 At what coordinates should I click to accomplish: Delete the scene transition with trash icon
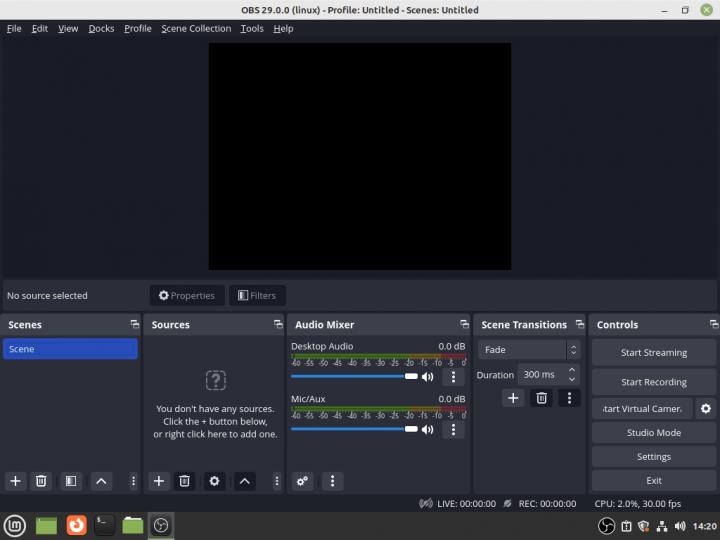pyautogui.click(x=541, y=398)
